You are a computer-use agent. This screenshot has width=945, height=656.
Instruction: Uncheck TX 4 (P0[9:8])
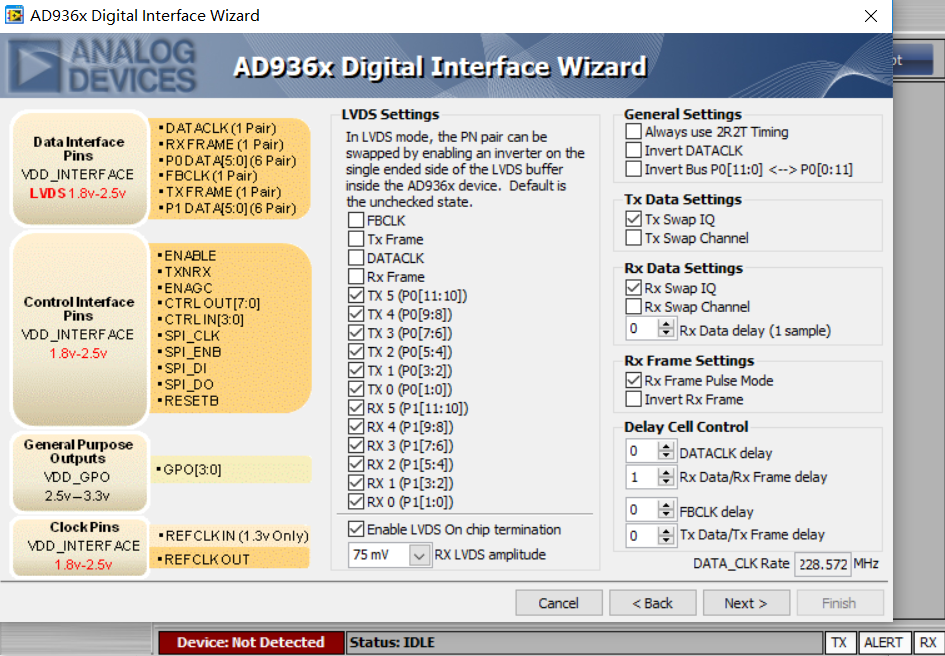pyautogui.click(x=356, y=314)
